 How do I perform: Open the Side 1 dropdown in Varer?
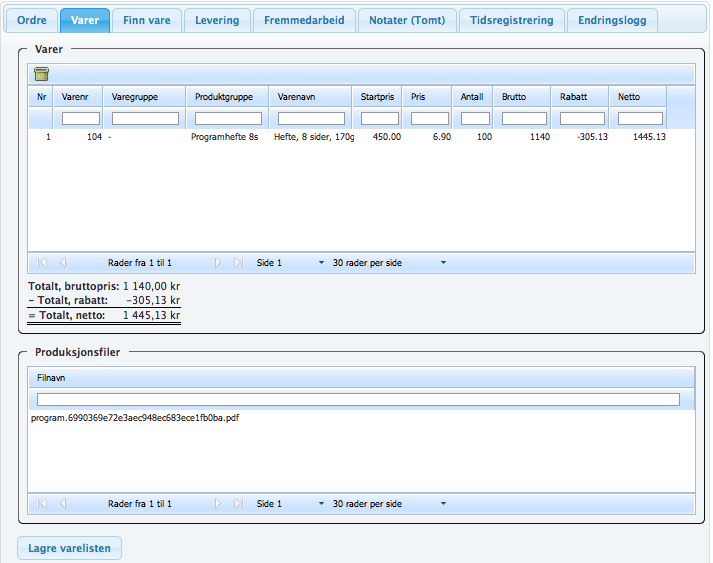[290, 263]
